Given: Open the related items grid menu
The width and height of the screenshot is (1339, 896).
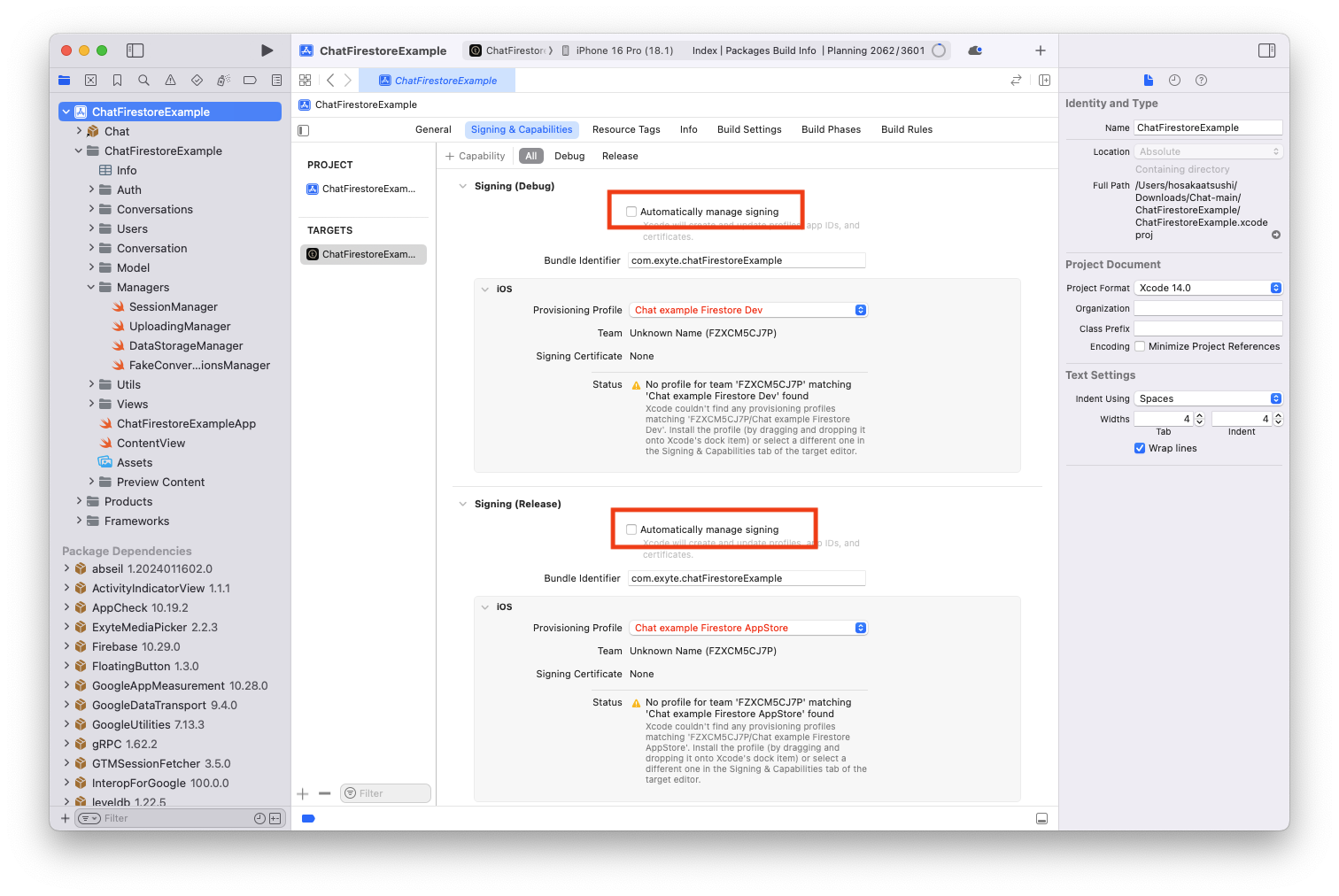Looking at the screenshot, I should (x=306, y=81).
